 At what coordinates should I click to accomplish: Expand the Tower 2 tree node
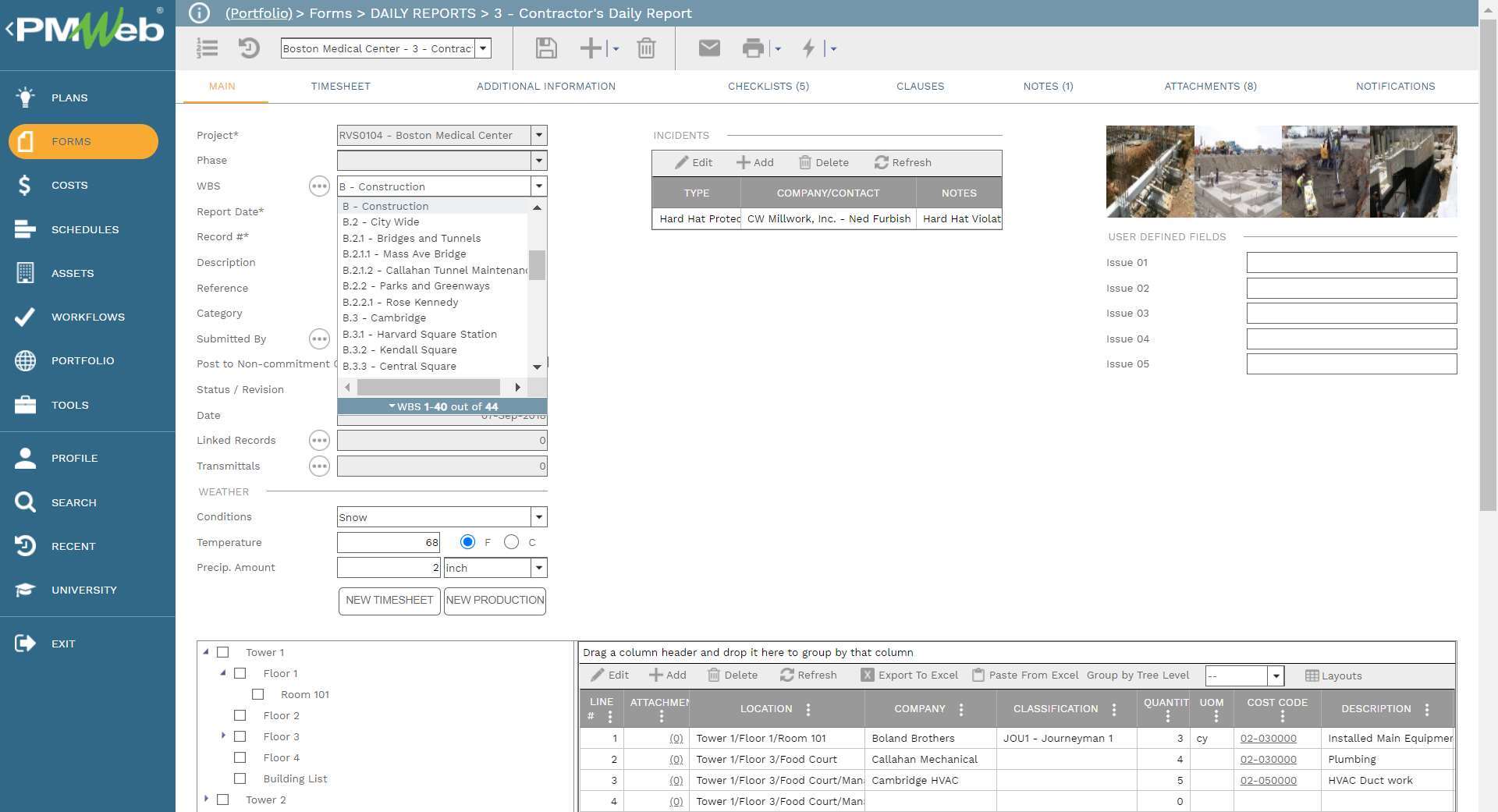[x=206, y=799]
